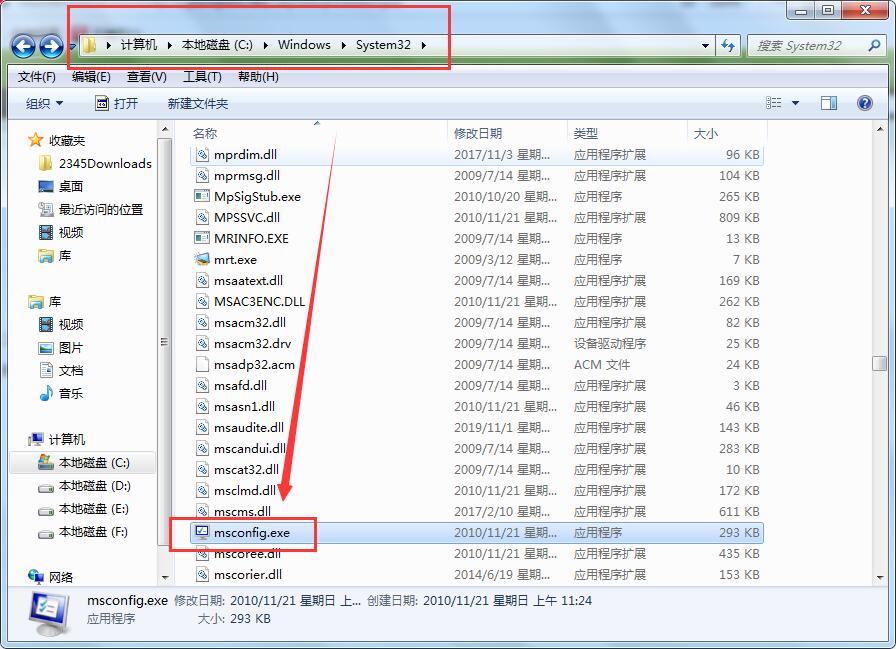Image resolution: width=896 pixels, height=649 pixels.
Task: Toggle the preview pane icon
Action: point(829,103)
